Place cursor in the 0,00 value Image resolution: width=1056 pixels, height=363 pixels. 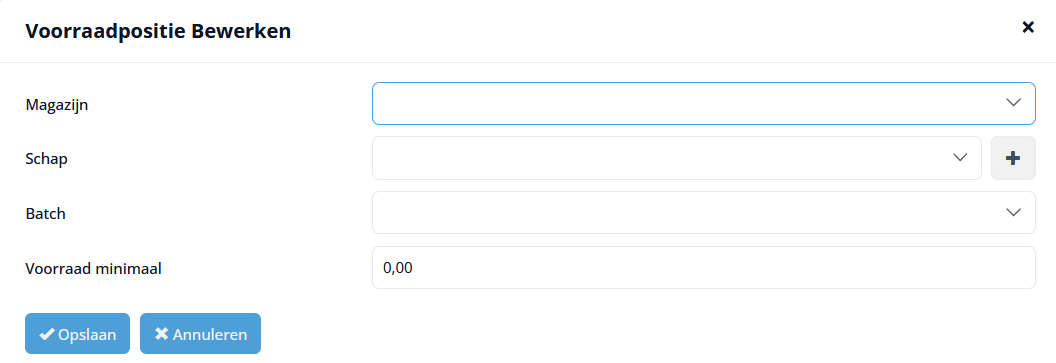pos(398,268)
